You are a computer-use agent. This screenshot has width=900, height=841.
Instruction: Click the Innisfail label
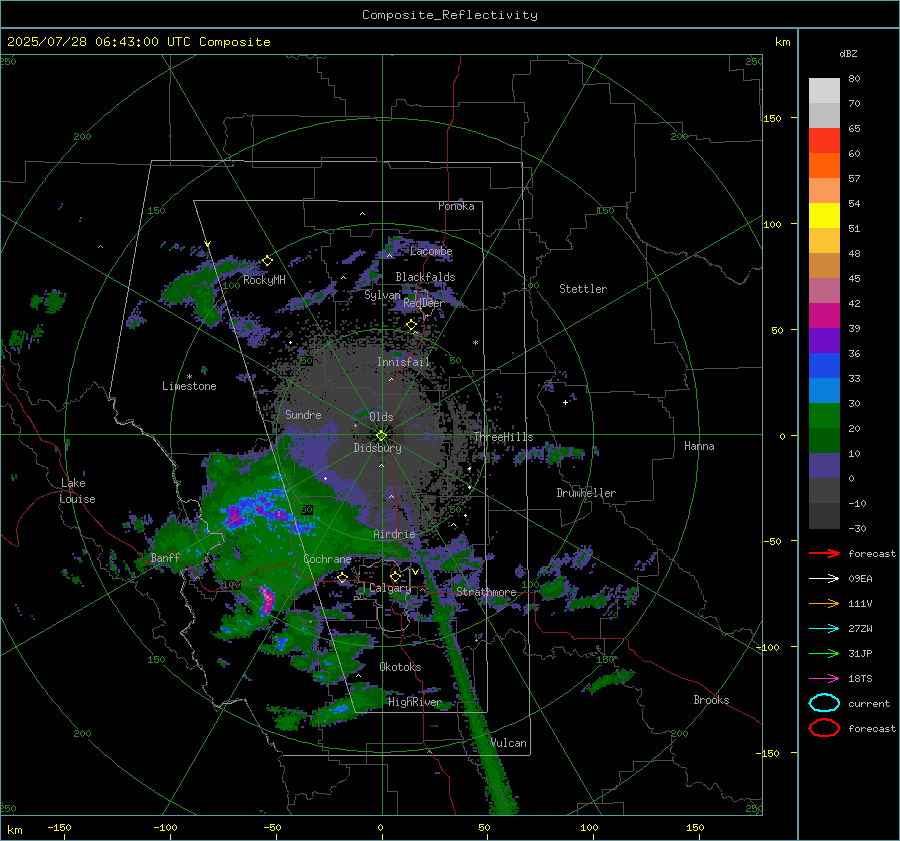404,362
